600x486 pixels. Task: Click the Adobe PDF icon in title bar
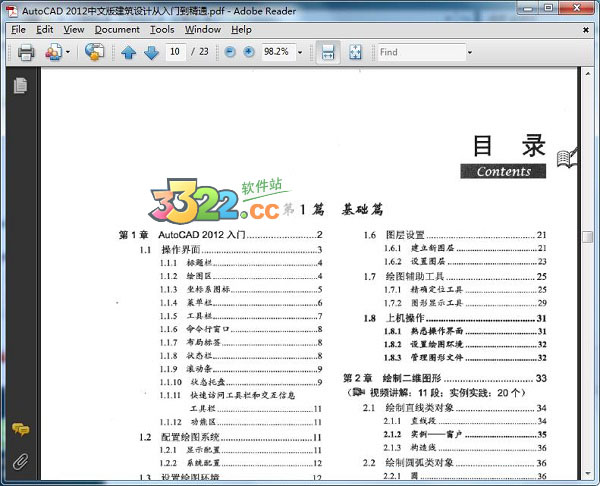tap(12, 10)
